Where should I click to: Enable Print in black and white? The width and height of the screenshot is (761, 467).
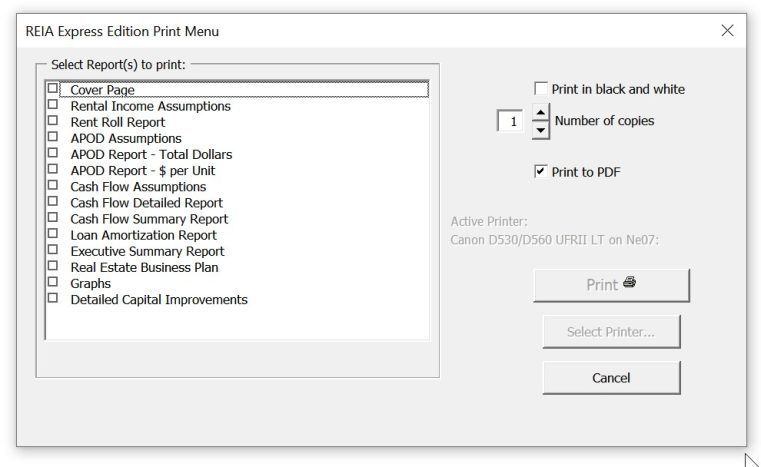point(541,89)
